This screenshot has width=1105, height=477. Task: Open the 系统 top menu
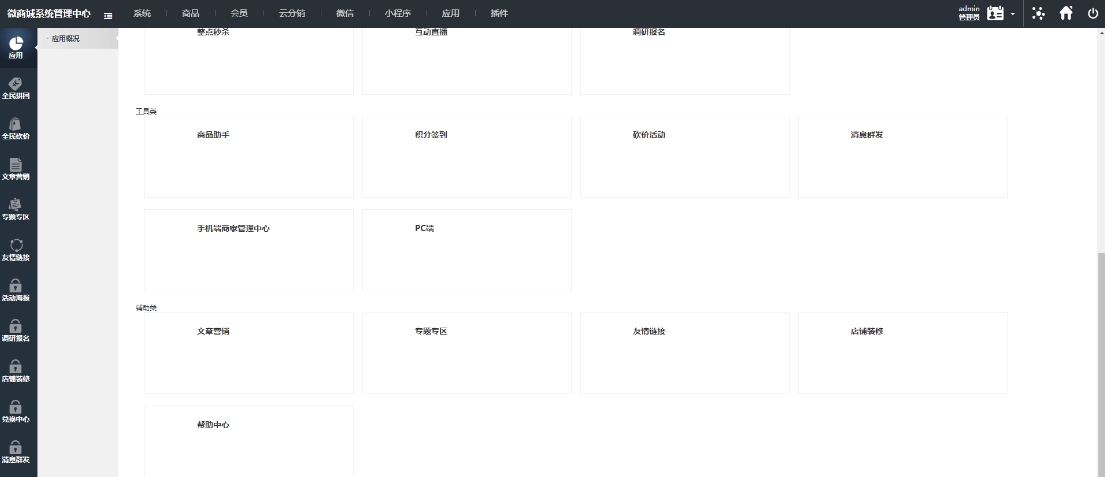(x=142, y=13)
